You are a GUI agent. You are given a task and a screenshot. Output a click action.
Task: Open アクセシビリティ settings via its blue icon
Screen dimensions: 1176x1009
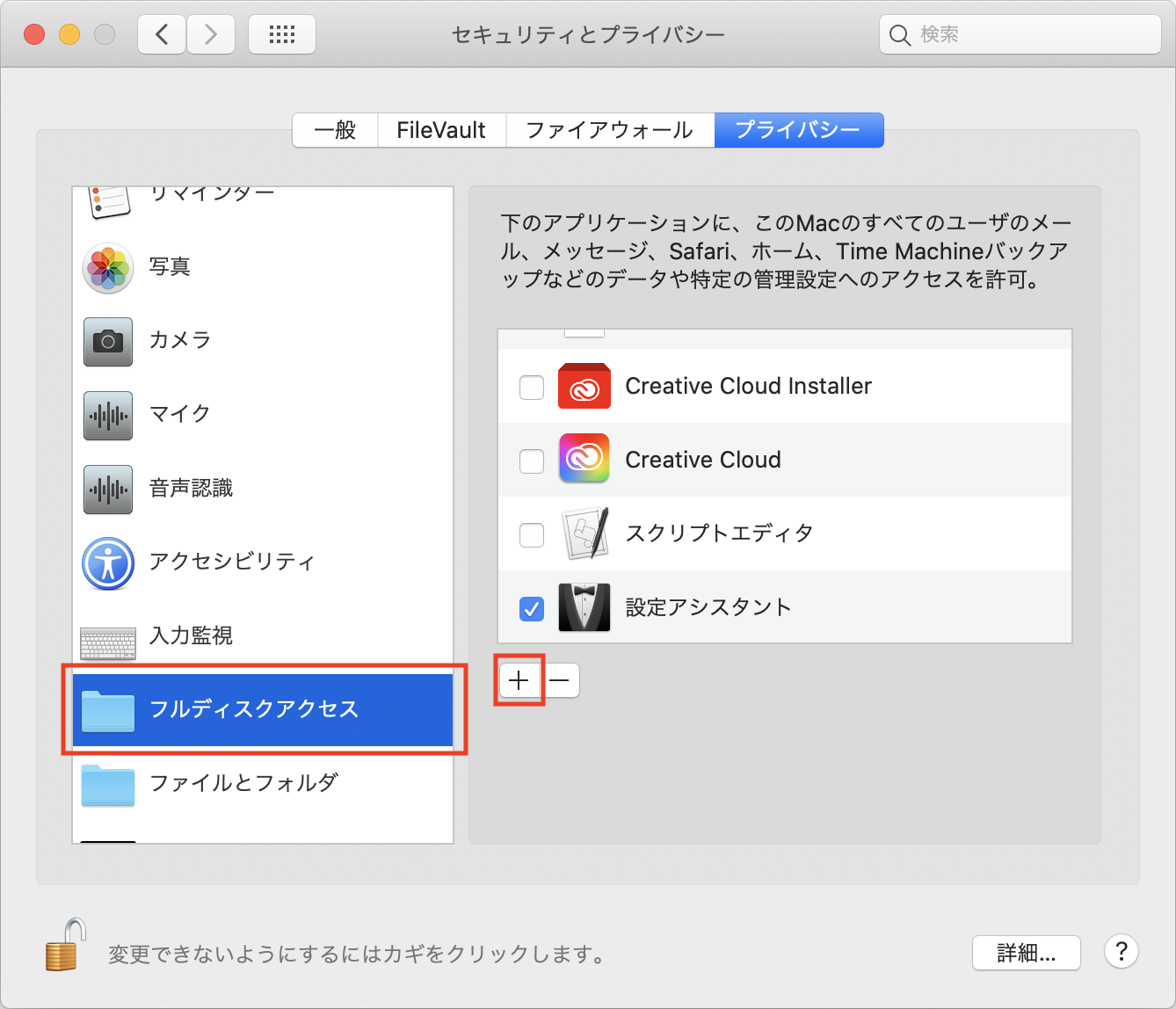(106, 563)
